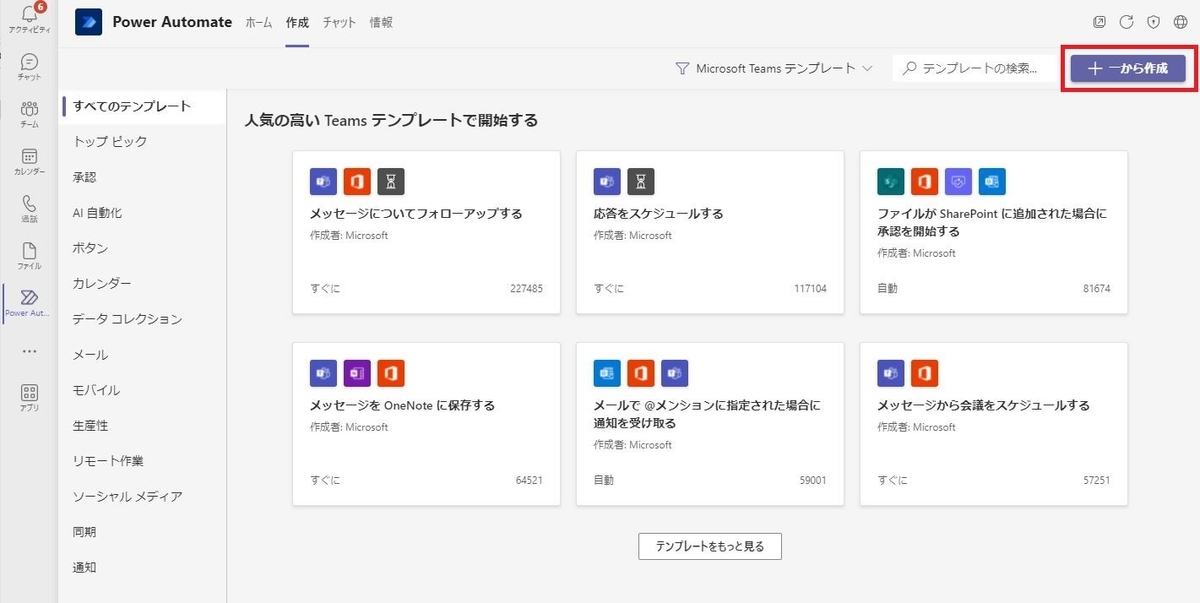Click OneNote icon on メッセージを OneNote に保存する card
The width and height of the screenshot is (1200, 603).
click(357, 373)
